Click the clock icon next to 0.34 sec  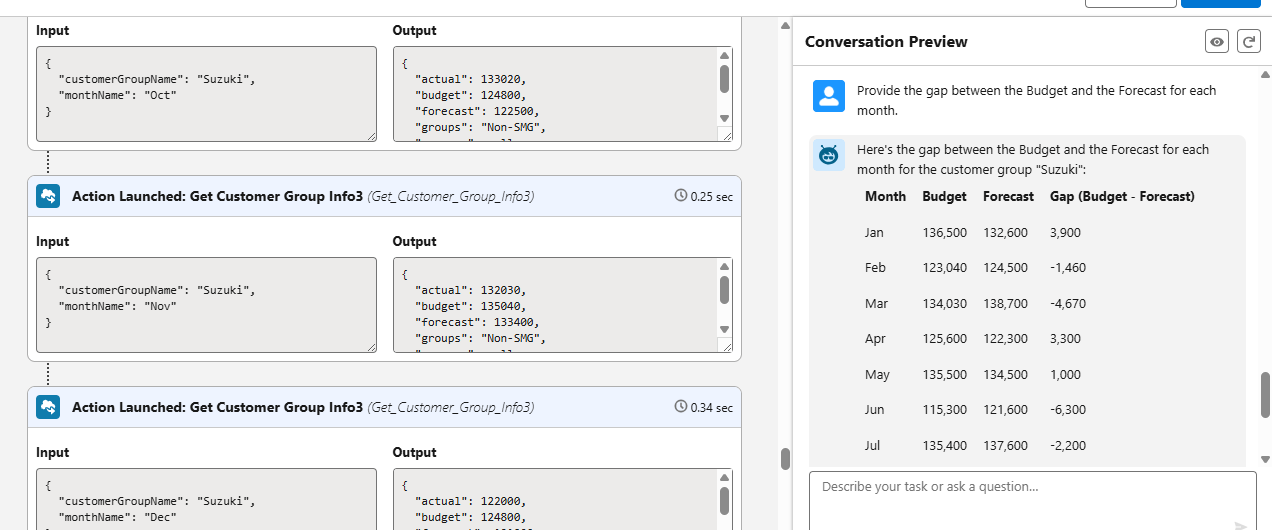[681, 407]
